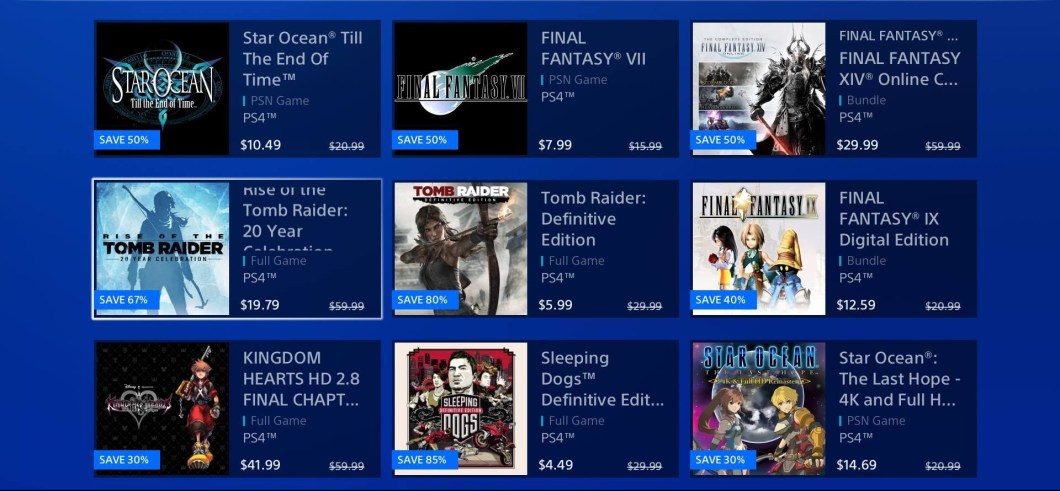Open Tomb Raider Definitive Edition cover art
The width and height of the screenshot is (1060, 491).
(460, 248)
